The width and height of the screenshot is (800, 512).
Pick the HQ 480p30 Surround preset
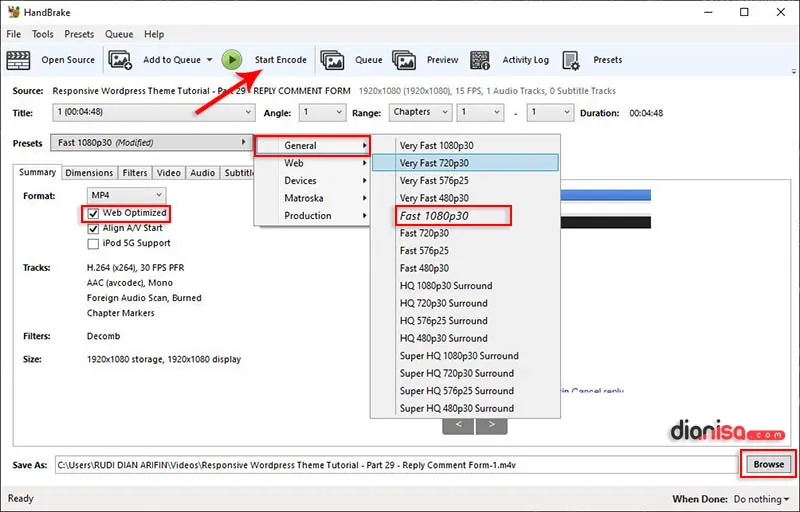(465, 338)
